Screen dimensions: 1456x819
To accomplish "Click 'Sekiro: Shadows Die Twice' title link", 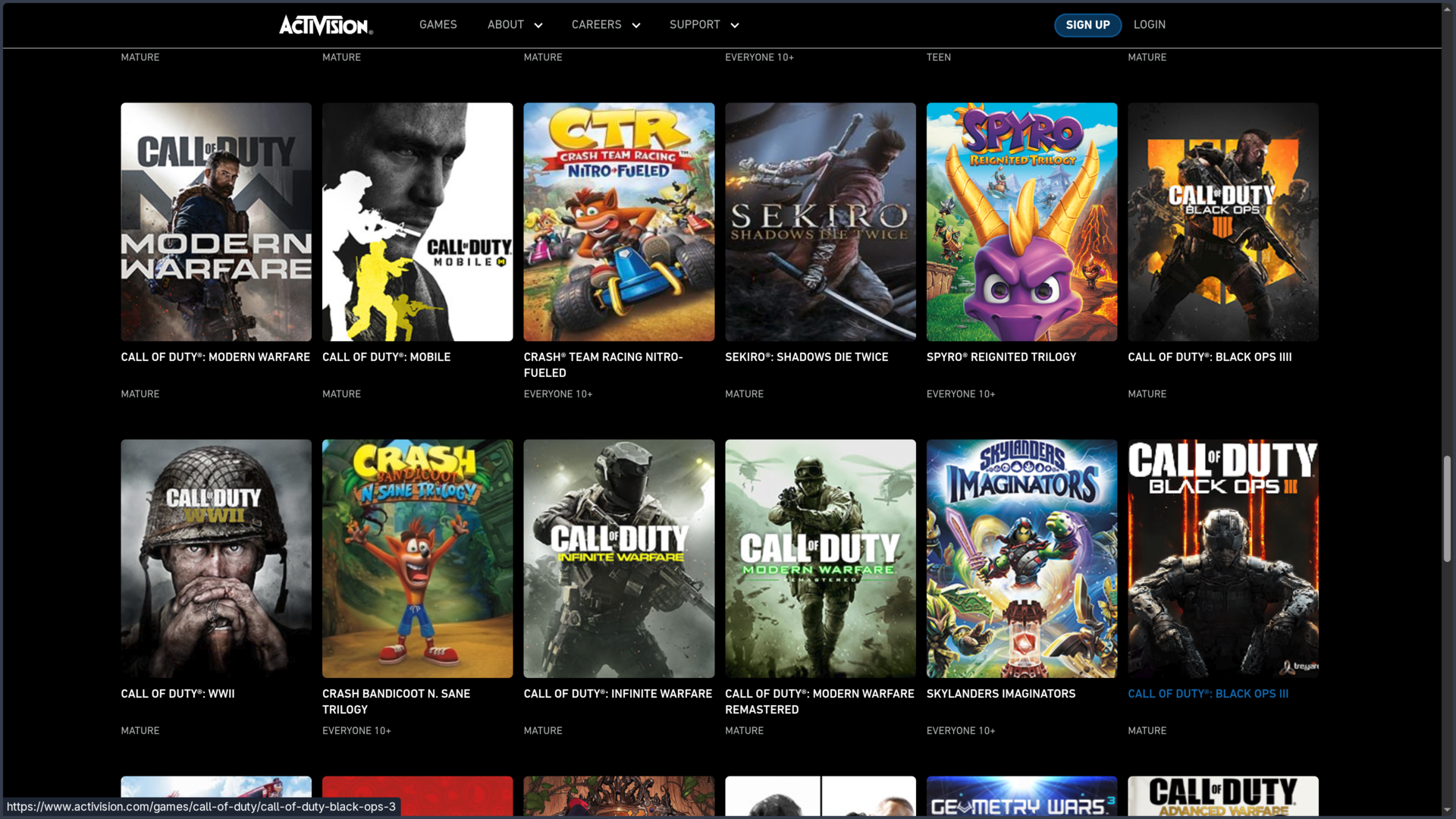I will 806,357.
